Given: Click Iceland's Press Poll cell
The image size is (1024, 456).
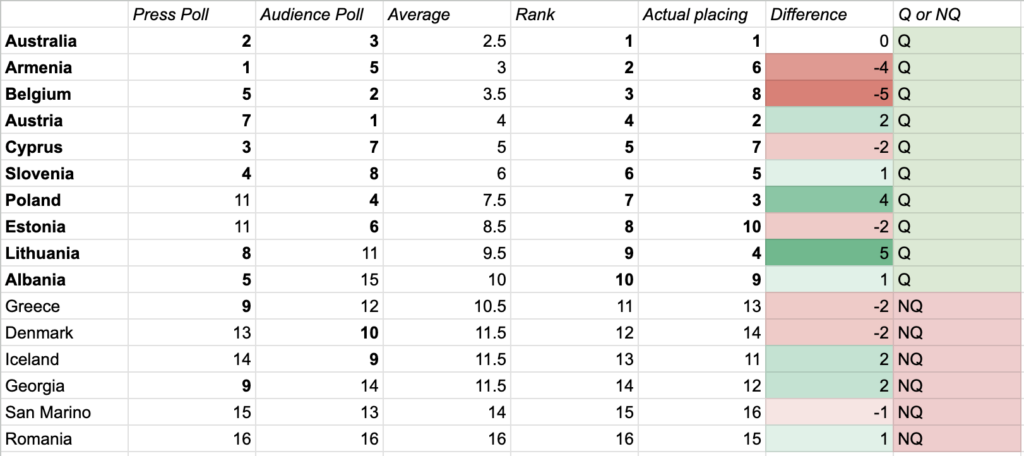Looking at the screenshot, I should (x=190, y=359).
